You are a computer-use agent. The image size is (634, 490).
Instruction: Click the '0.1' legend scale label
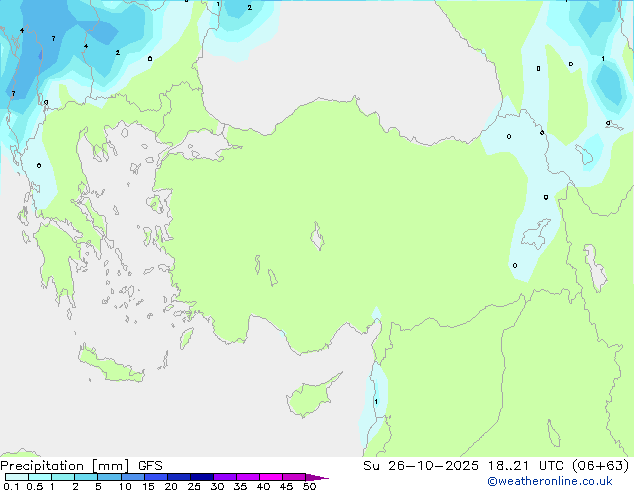point(11,486)
